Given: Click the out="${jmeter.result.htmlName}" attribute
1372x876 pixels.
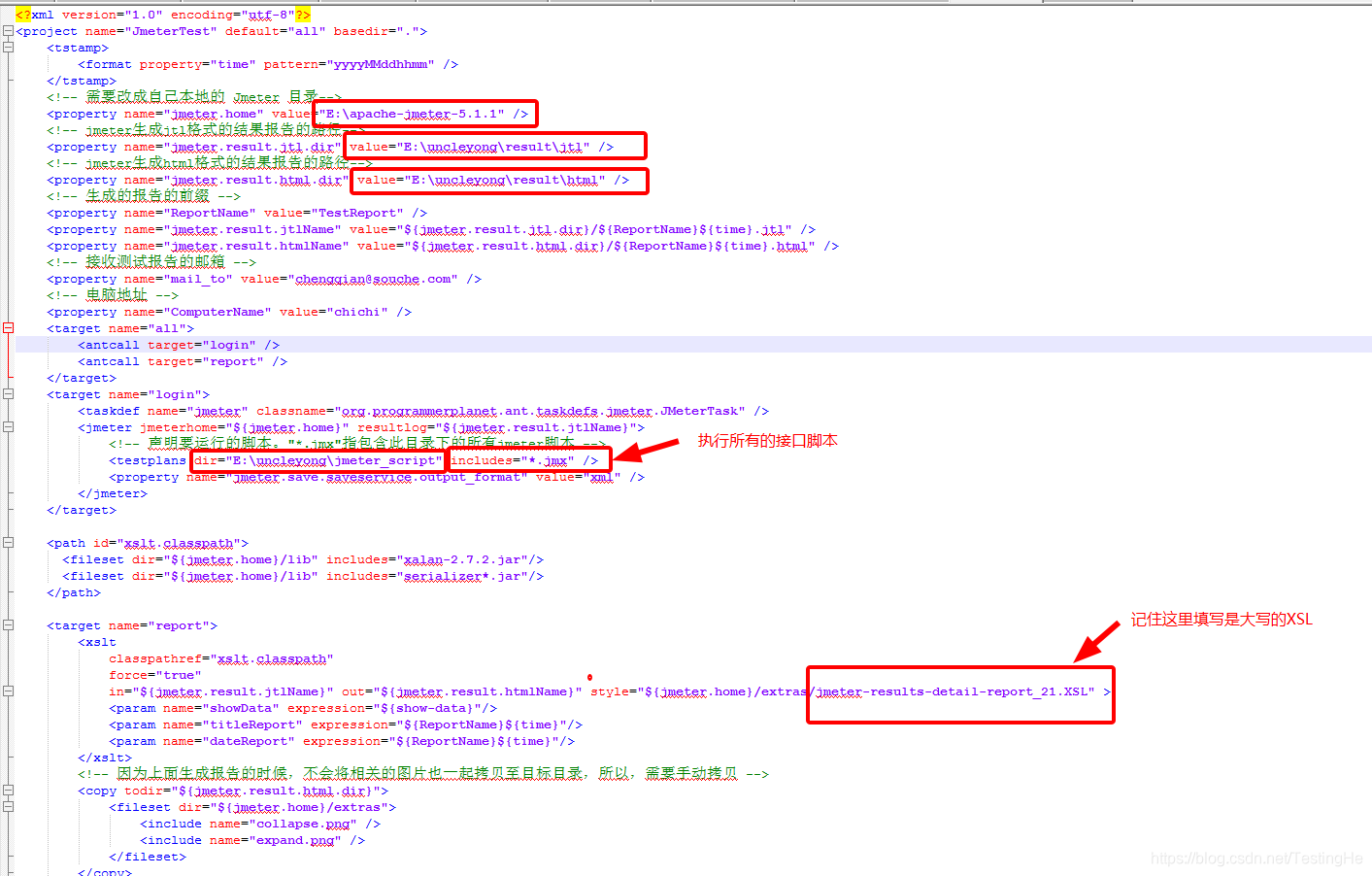Looking at the screenshot, I should click(x=462, y=691).
